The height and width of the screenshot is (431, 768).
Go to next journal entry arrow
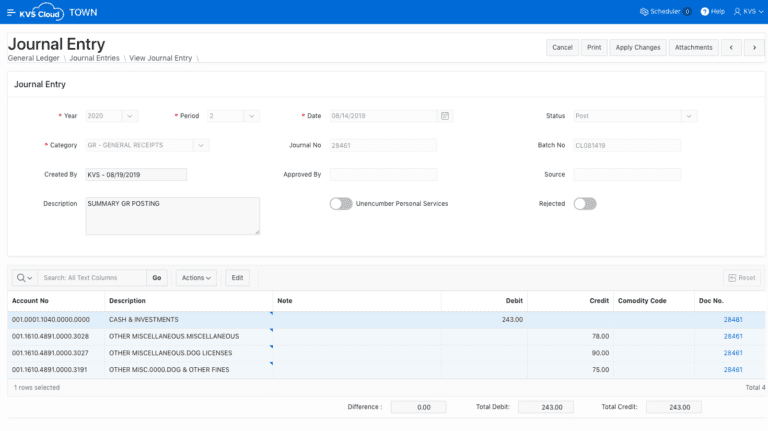754,47
